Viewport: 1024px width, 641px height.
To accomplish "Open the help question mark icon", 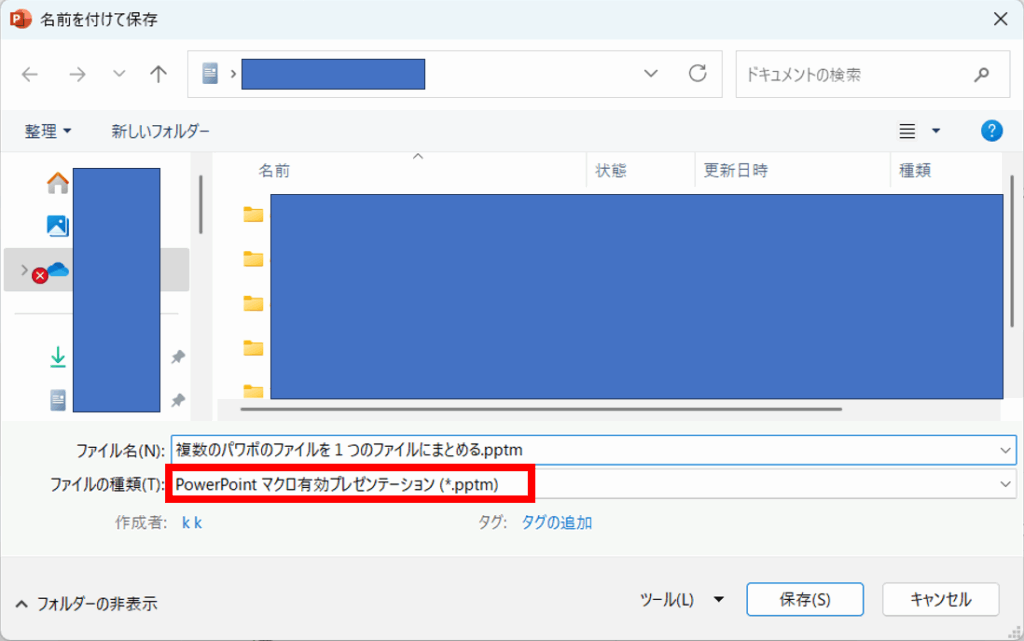I will [x=991, y=131].
